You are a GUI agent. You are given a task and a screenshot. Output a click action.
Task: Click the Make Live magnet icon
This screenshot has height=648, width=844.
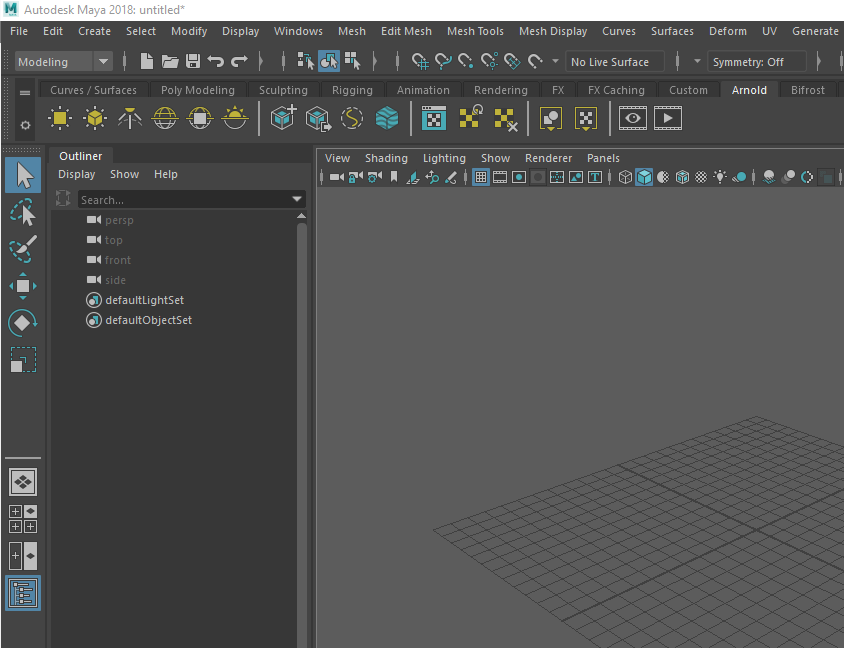535,61
